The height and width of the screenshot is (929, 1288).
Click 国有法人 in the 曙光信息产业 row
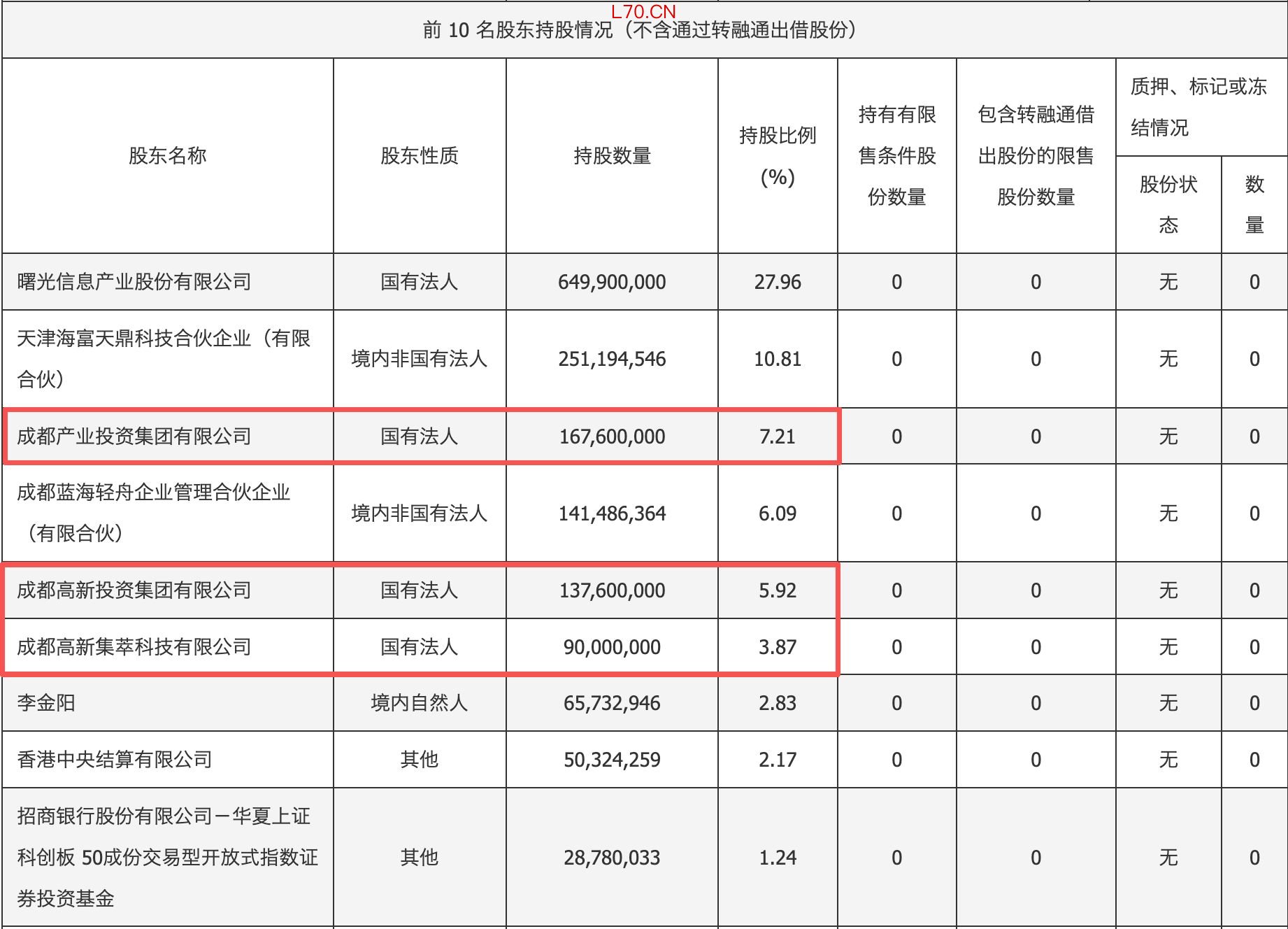pos(420,282)
